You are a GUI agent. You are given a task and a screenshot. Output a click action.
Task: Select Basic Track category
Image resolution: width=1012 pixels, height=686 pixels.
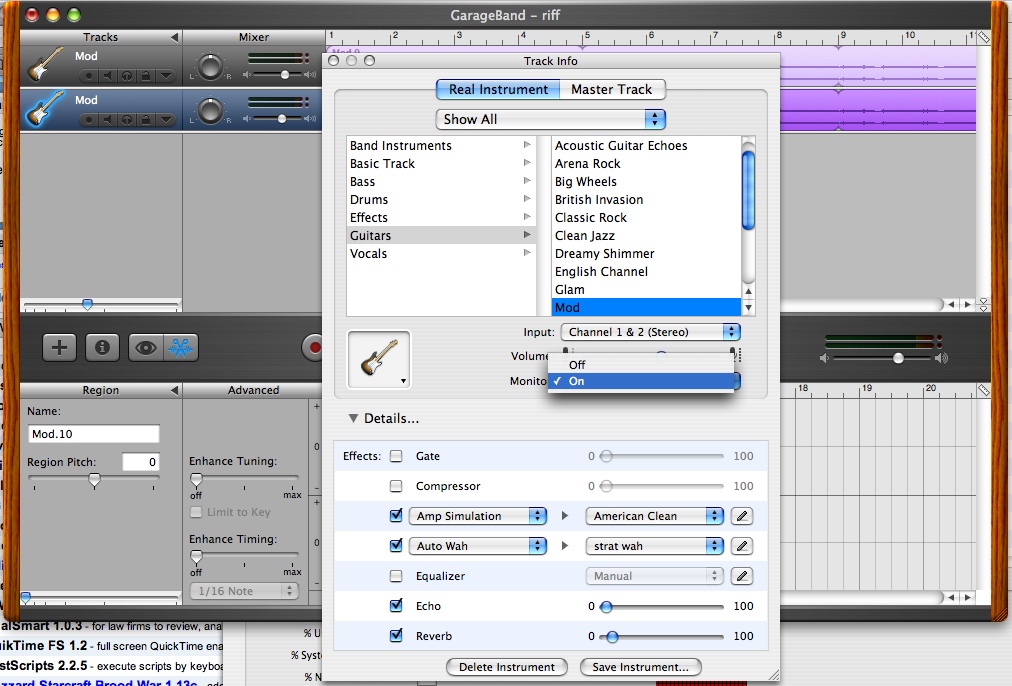coord(441,164)
